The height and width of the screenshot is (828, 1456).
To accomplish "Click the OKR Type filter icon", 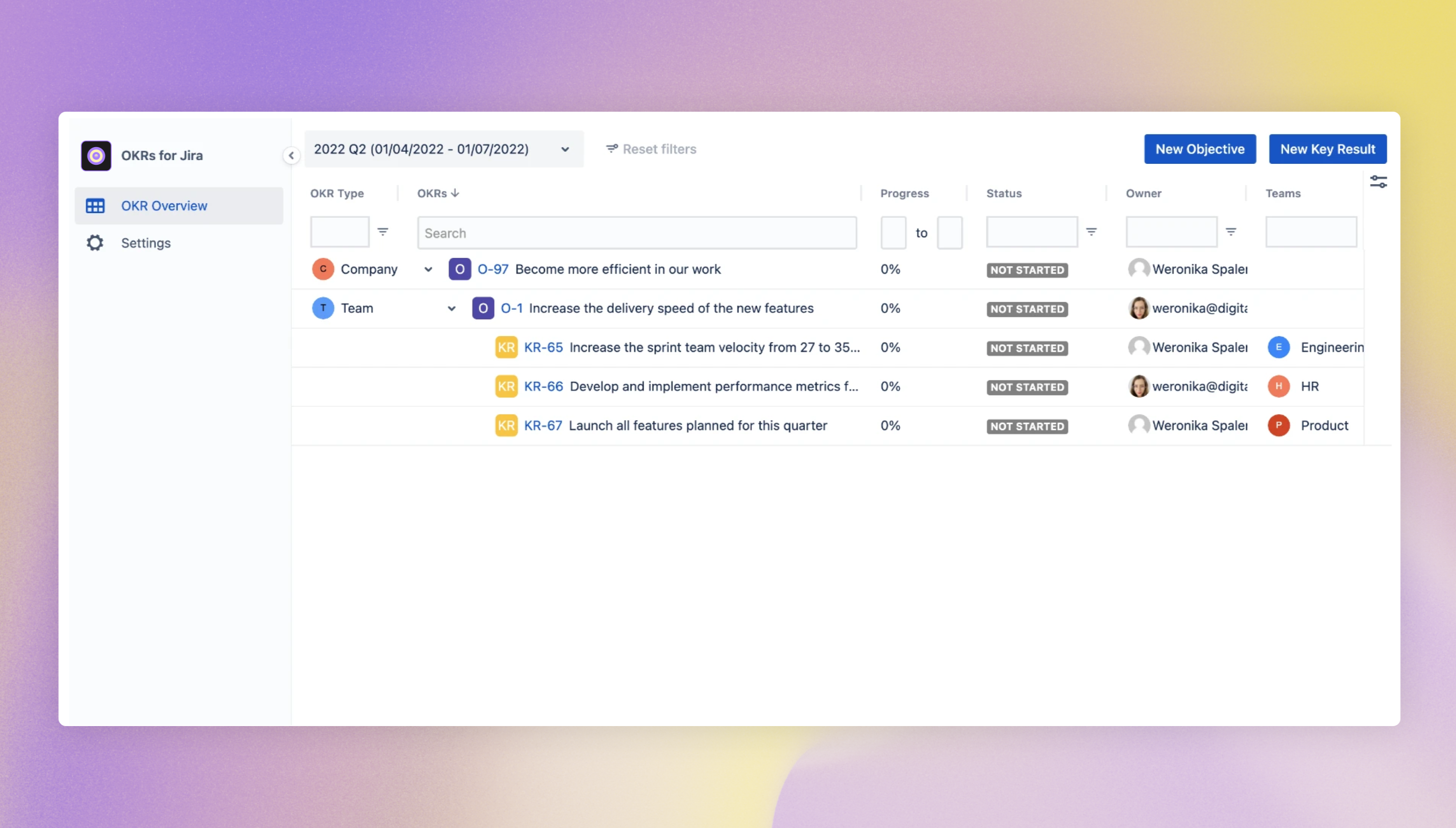I will [383, 232].
